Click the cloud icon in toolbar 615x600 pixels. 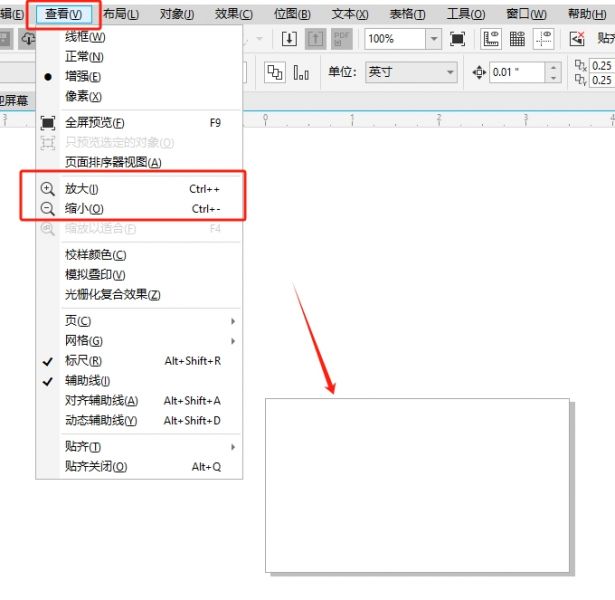pyautogui.click(x=27, y=39)
